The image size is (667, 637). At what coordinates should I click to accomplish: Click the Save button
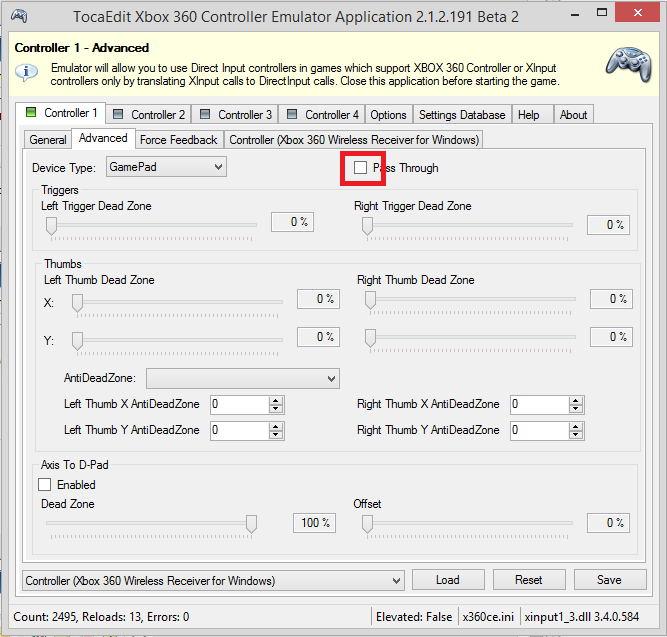tap(610, 580)
